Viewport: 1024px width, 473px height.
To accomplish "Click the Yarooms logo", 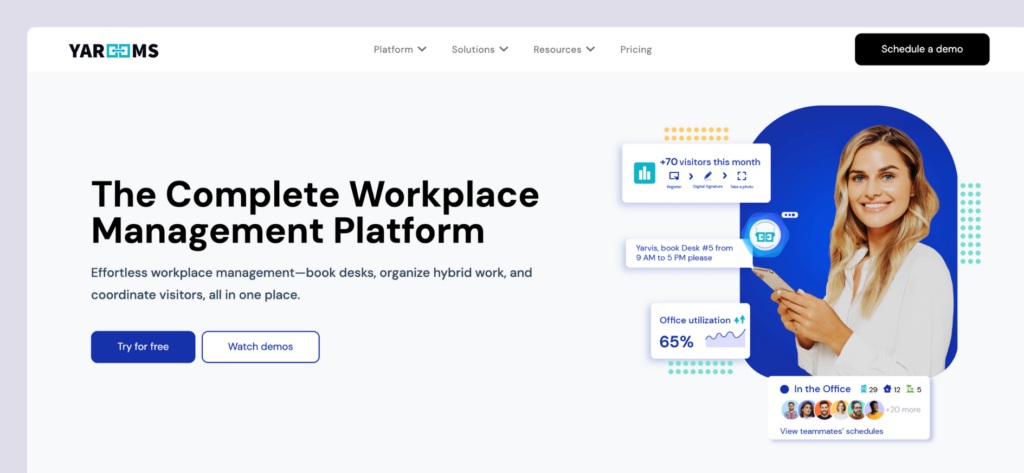I will [114, 50].
